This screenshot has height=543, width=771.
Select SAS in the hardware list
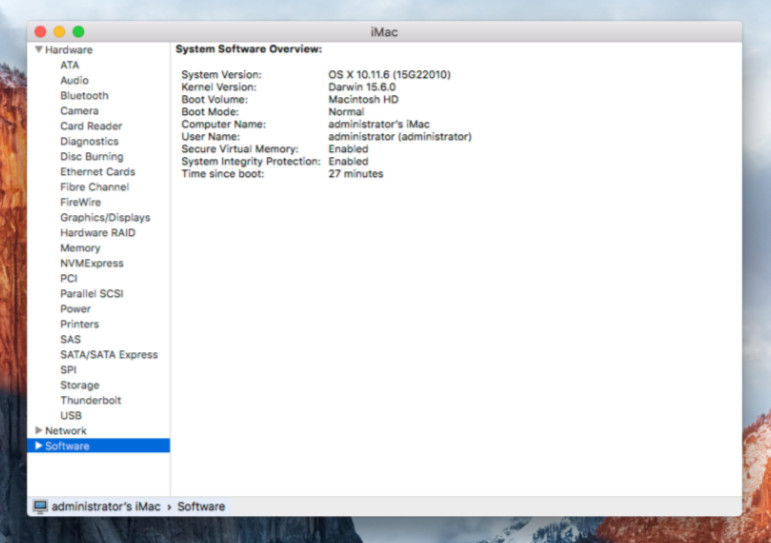tap(70, 339)
